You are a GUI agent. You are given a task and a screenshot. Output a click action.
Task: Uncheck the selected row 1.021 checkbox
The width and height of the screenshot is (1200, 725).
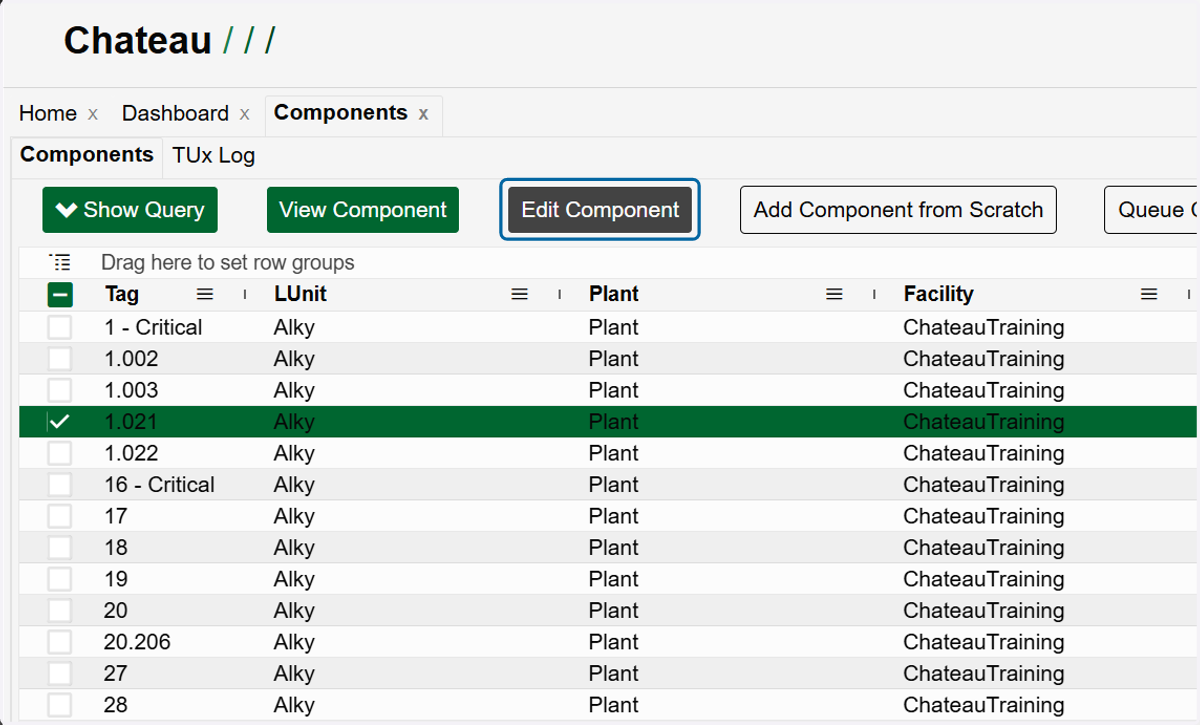(60, 422)
